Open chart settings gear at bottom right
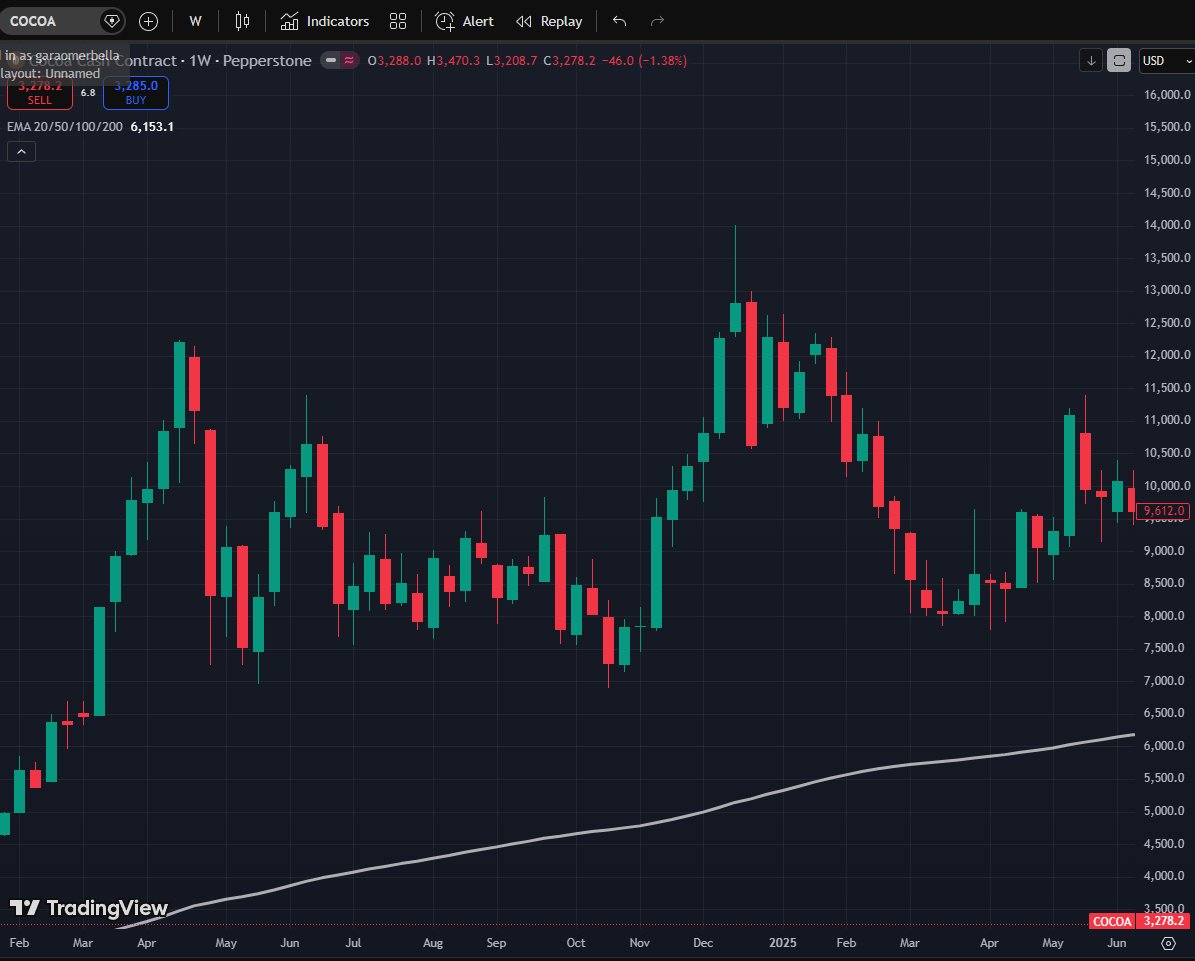1195x961 pixels. click(x=1168, y=943)
